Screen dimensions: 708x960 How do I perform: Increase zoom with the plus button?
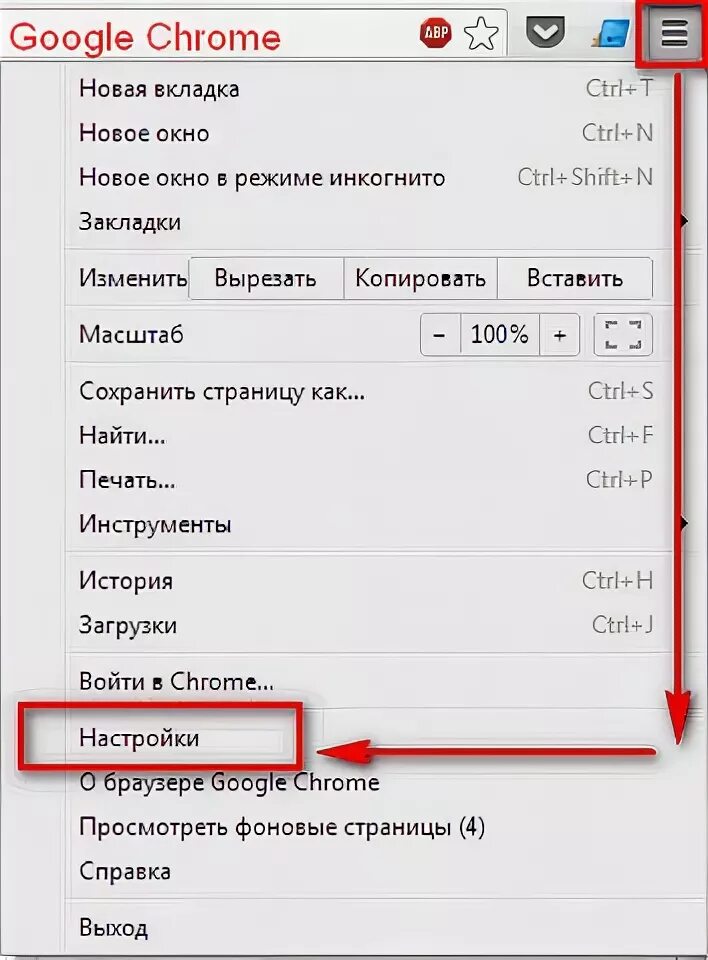click(559, 335)
